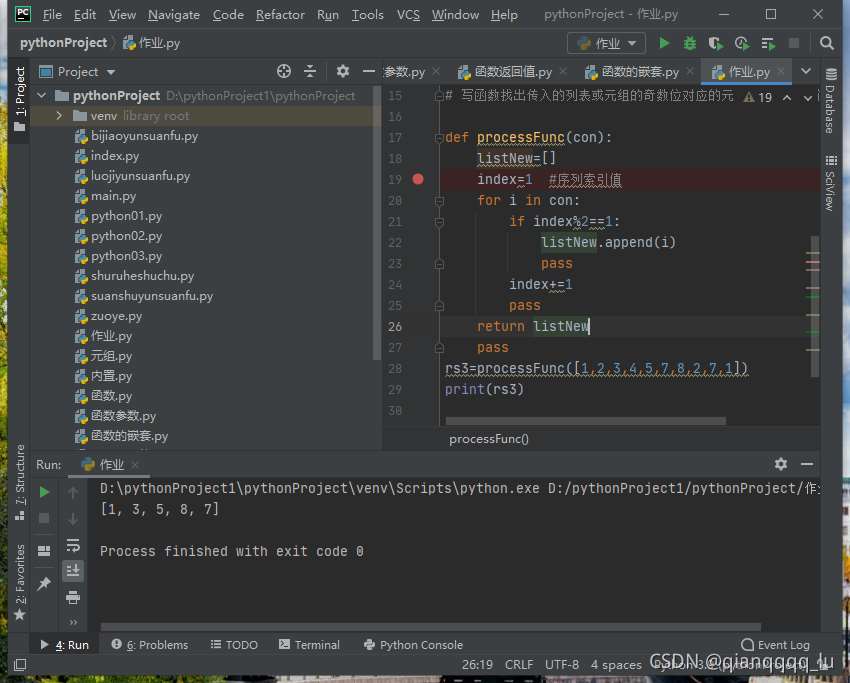Click the editor's horizontal scrollbar

(x=585, y=421)
